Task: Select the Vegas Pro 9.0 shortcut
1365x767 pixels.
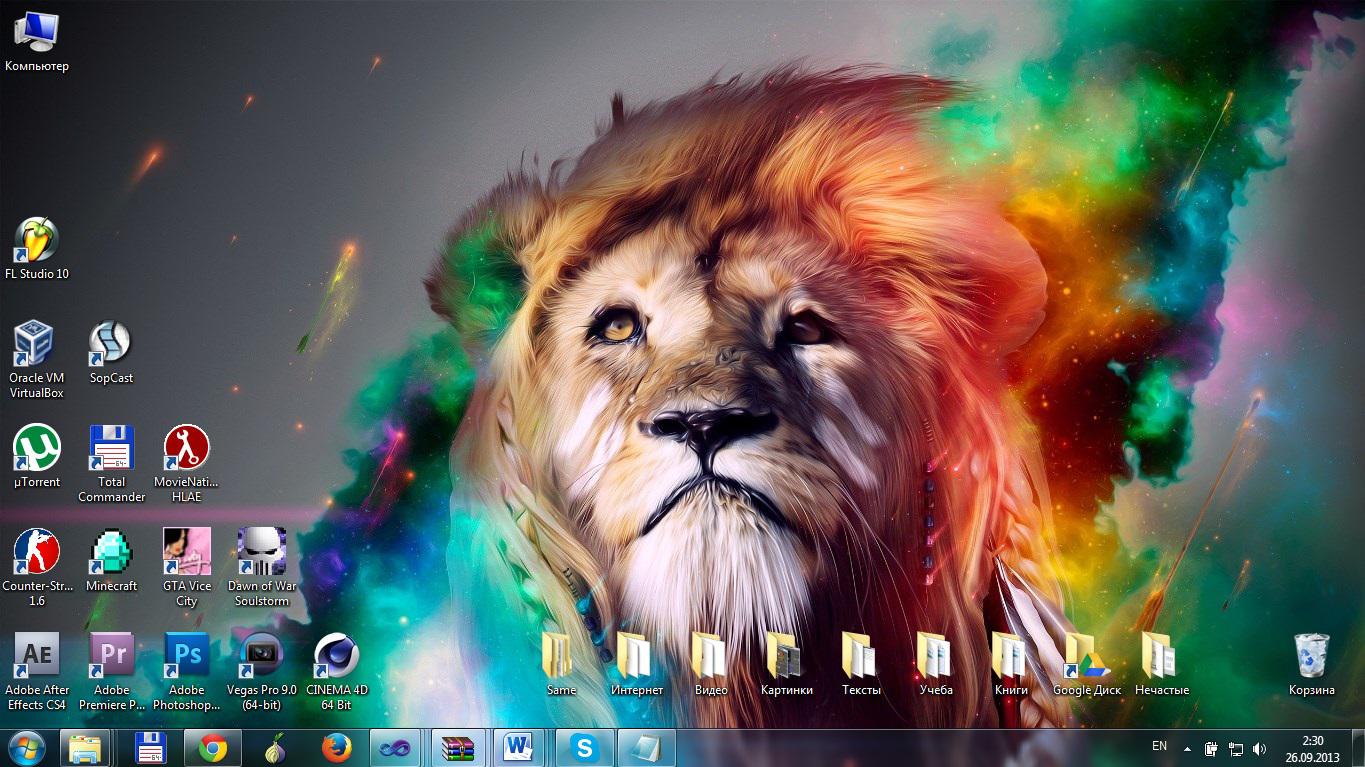Action: pyautogui.click(x=261, y=673)
